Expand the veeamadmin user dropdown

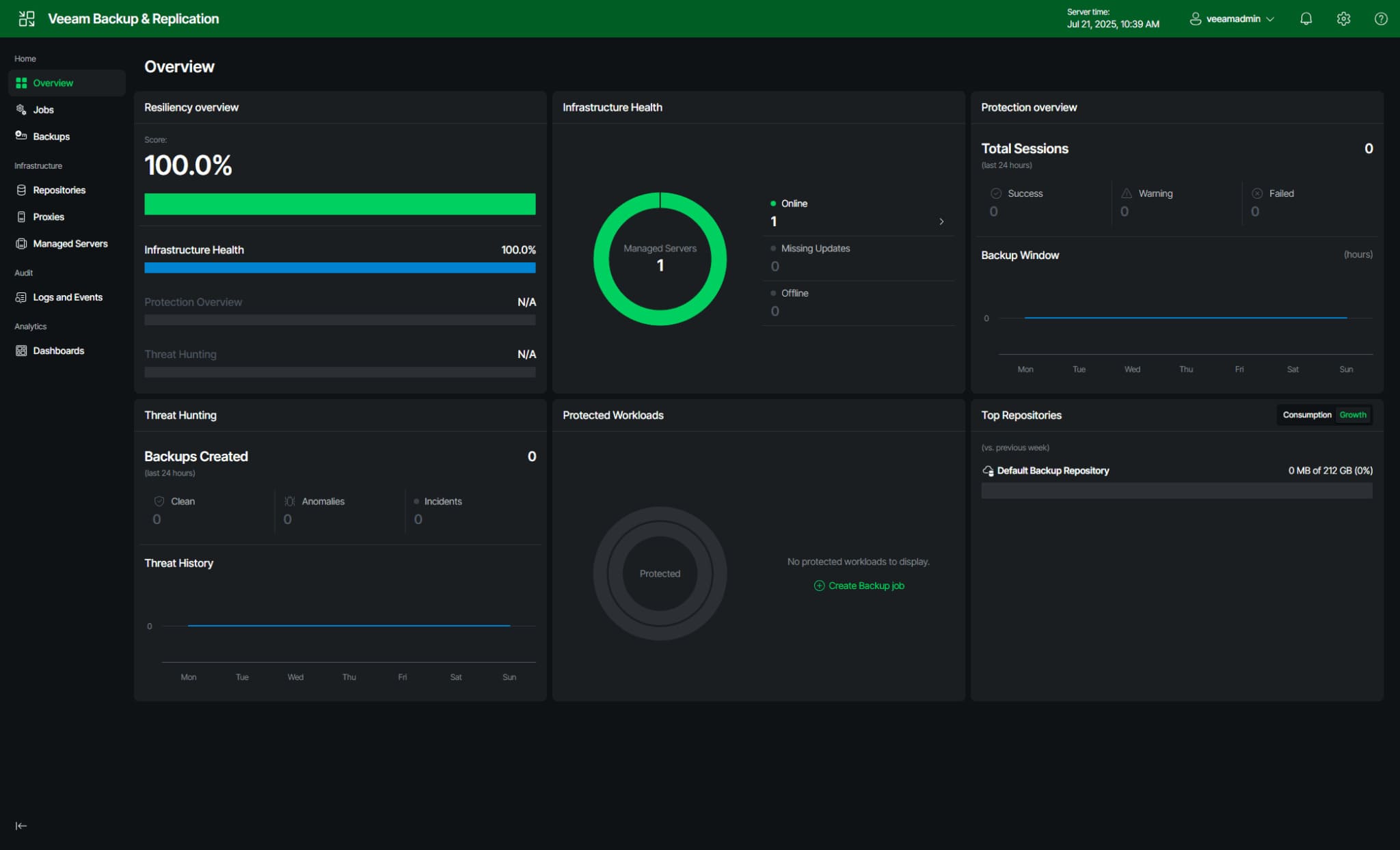[1233, 19]
